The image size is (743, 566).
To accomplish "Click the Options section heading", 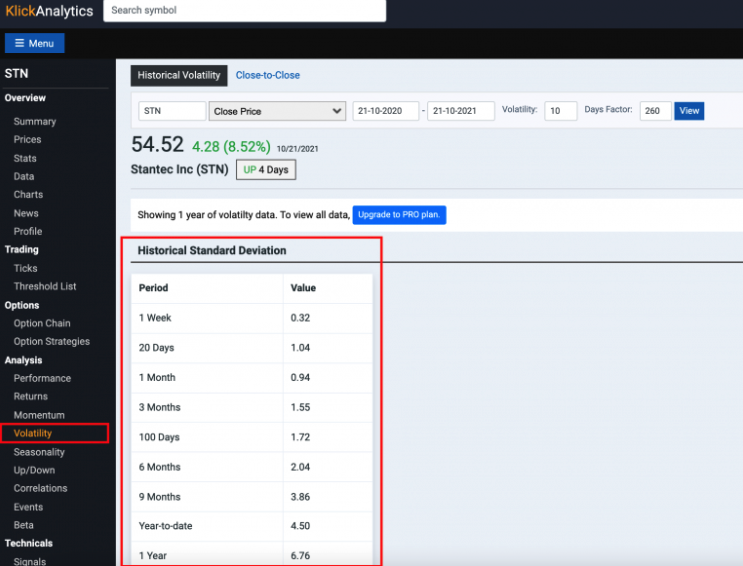I will click(x=22, y=305).
